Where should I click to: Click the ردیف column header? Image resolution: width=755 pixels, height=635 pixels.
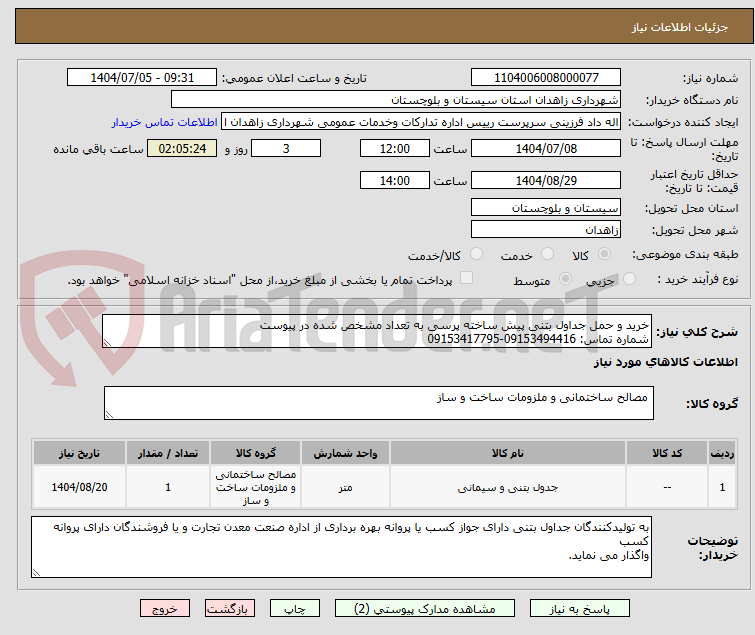(722, 453)
